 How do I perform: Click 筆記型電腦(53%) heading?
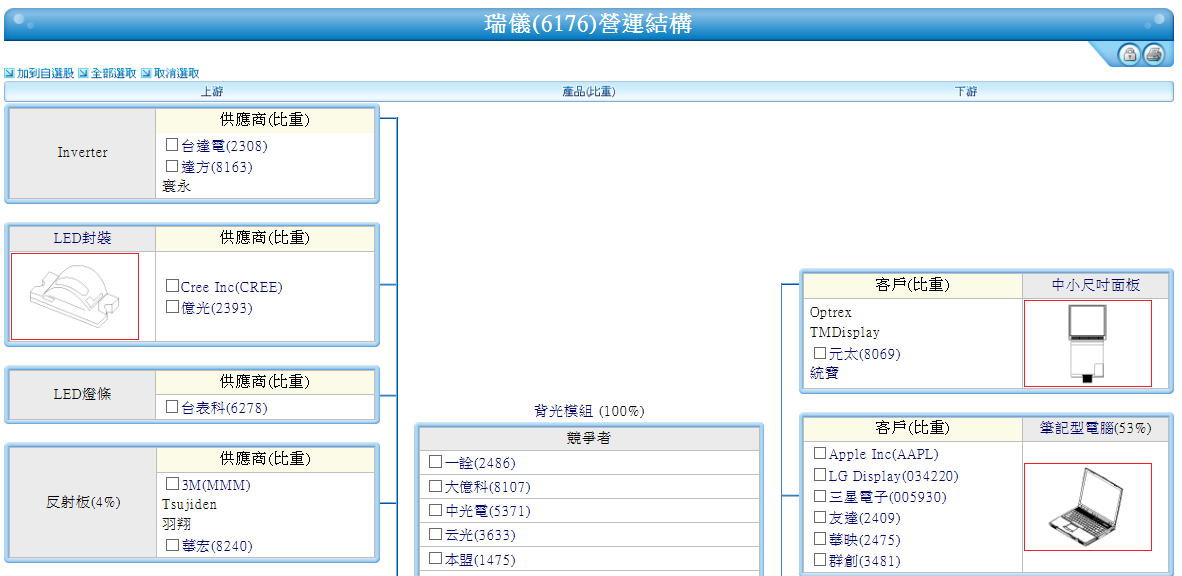pyautogui.click(x=1095, y=428)
